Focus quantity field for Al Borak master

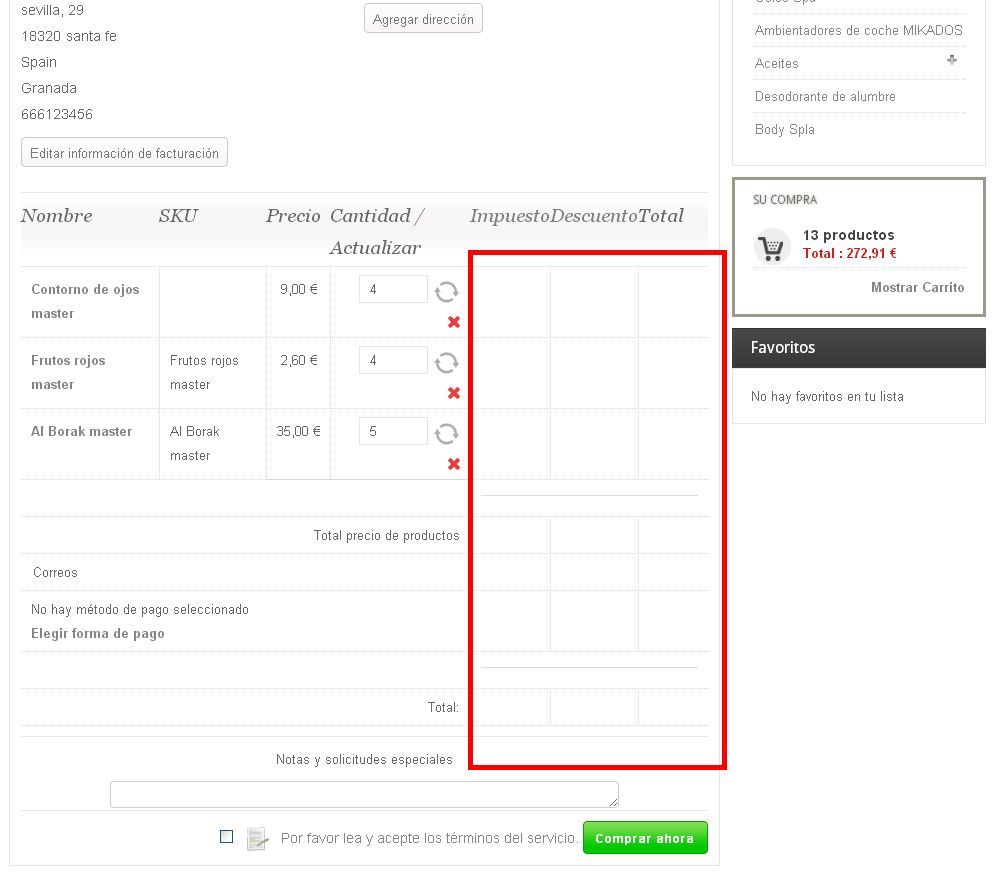click(393, 431)
